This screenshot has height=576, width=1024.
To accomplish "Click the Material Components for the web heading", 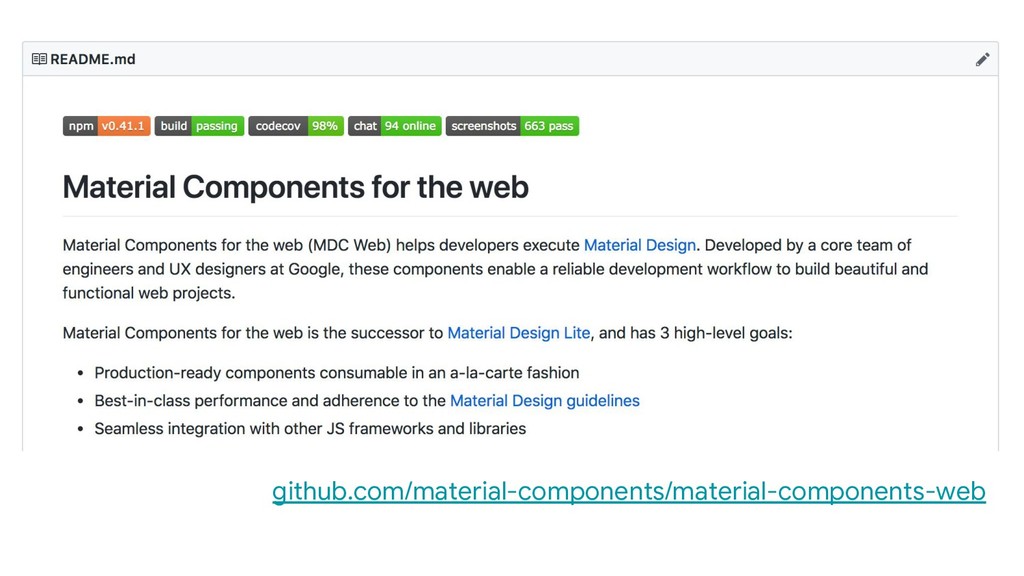I will click(x=295, y=187).
